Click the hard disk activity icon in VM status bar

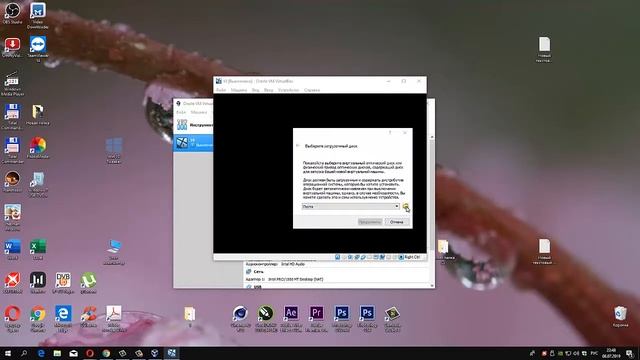338,257
